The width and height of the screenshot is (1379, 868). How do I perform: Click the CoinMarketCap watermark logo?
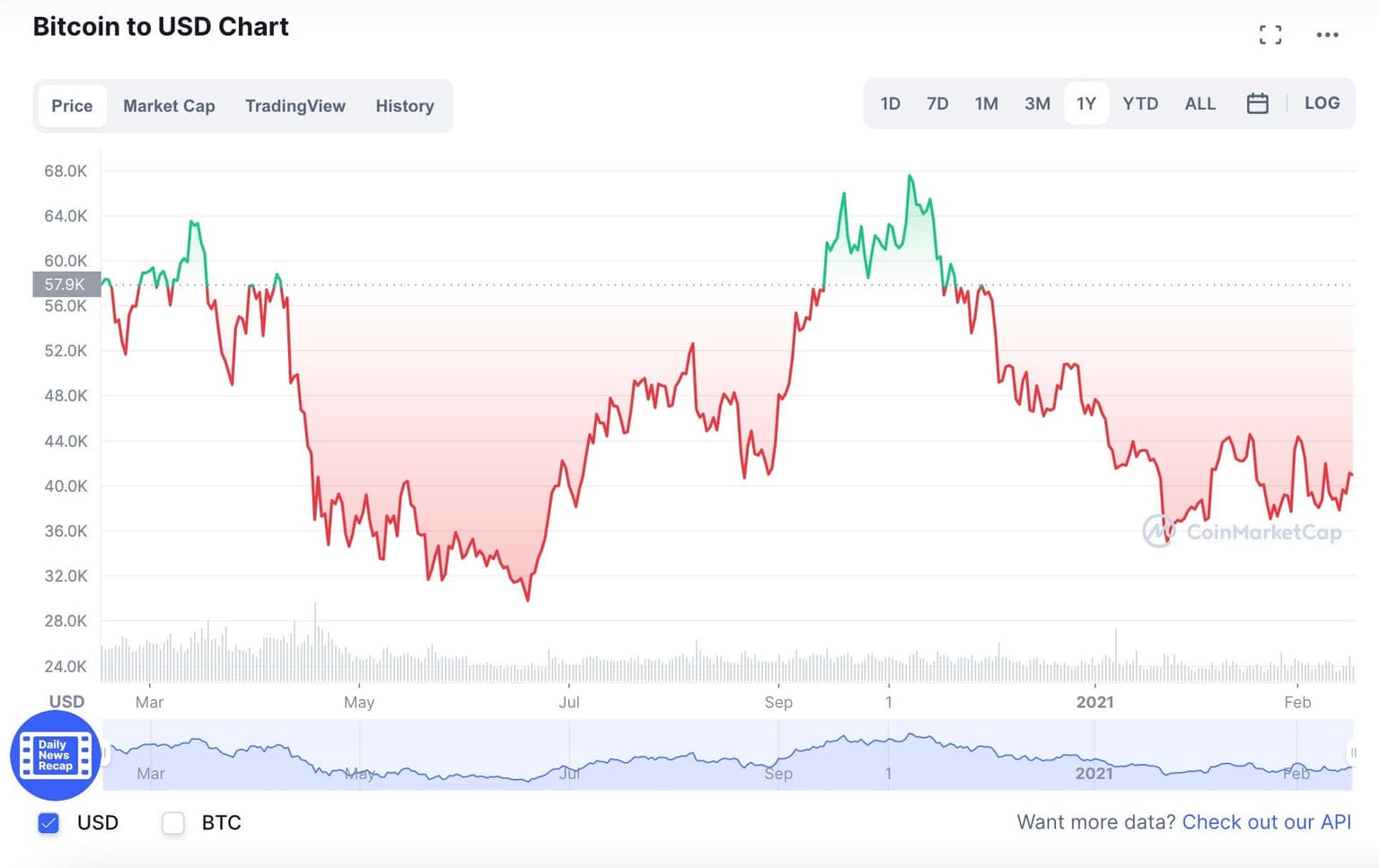pos(1243,531)
